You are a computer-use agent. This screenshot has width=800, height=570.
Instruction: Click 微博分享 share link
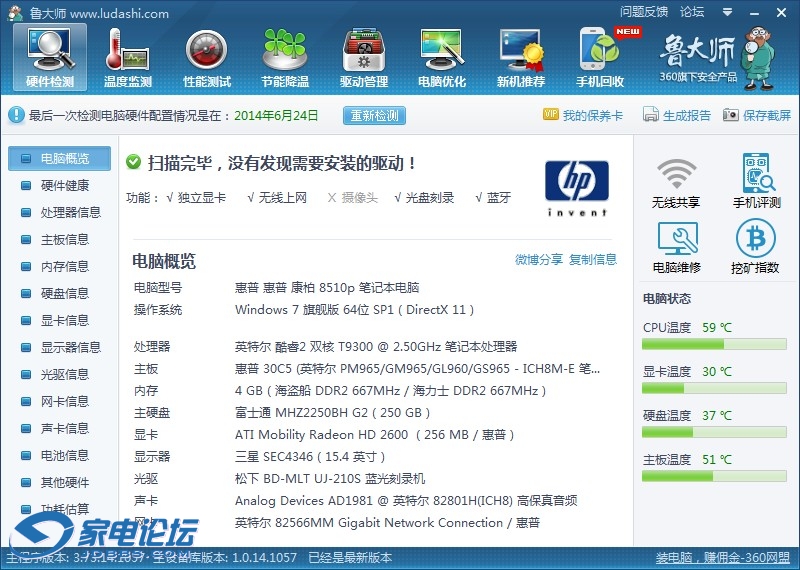pos(539,260)
